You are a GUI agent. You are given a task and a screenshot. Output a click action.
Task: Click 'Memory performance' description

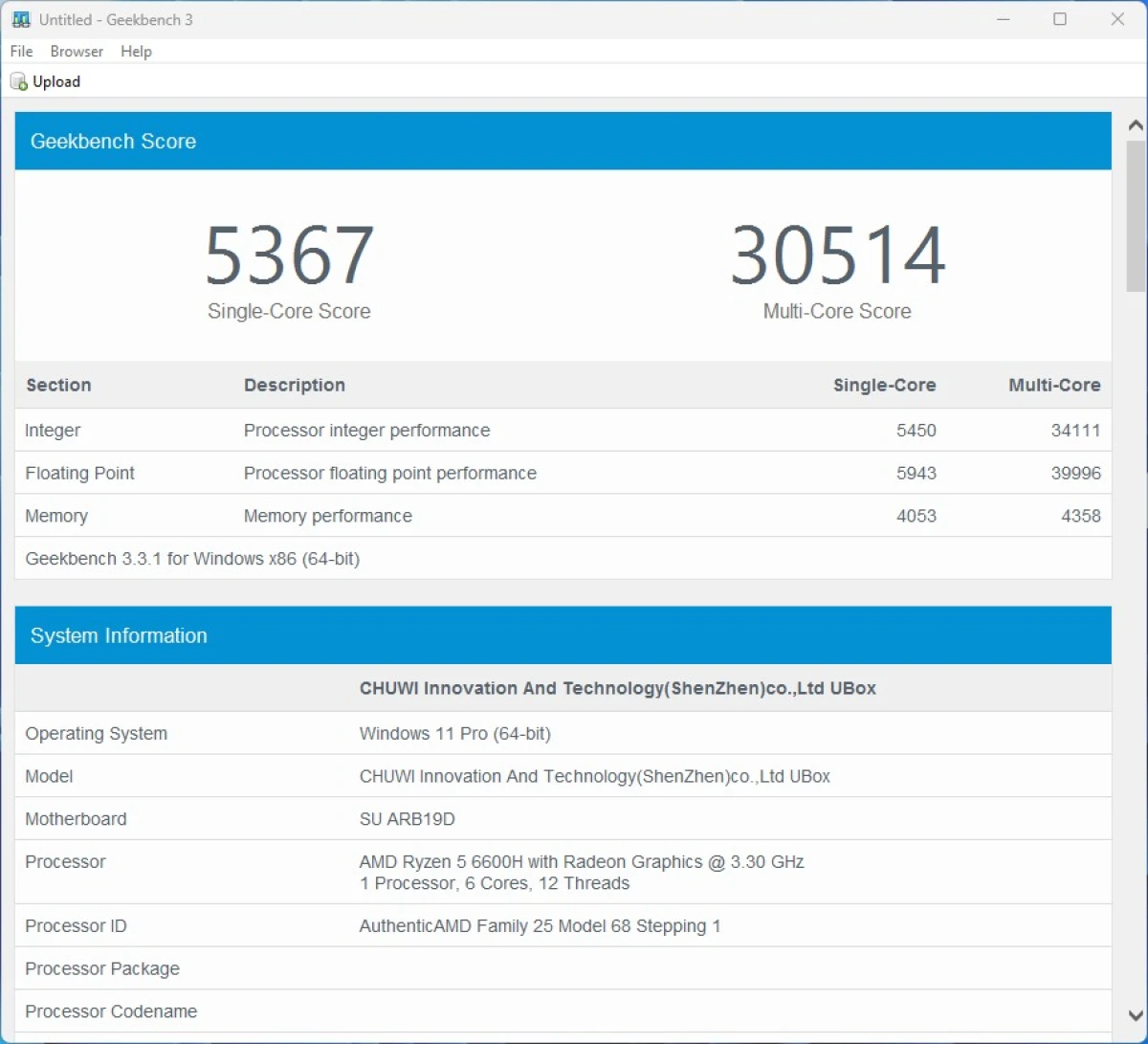(328, 517)
